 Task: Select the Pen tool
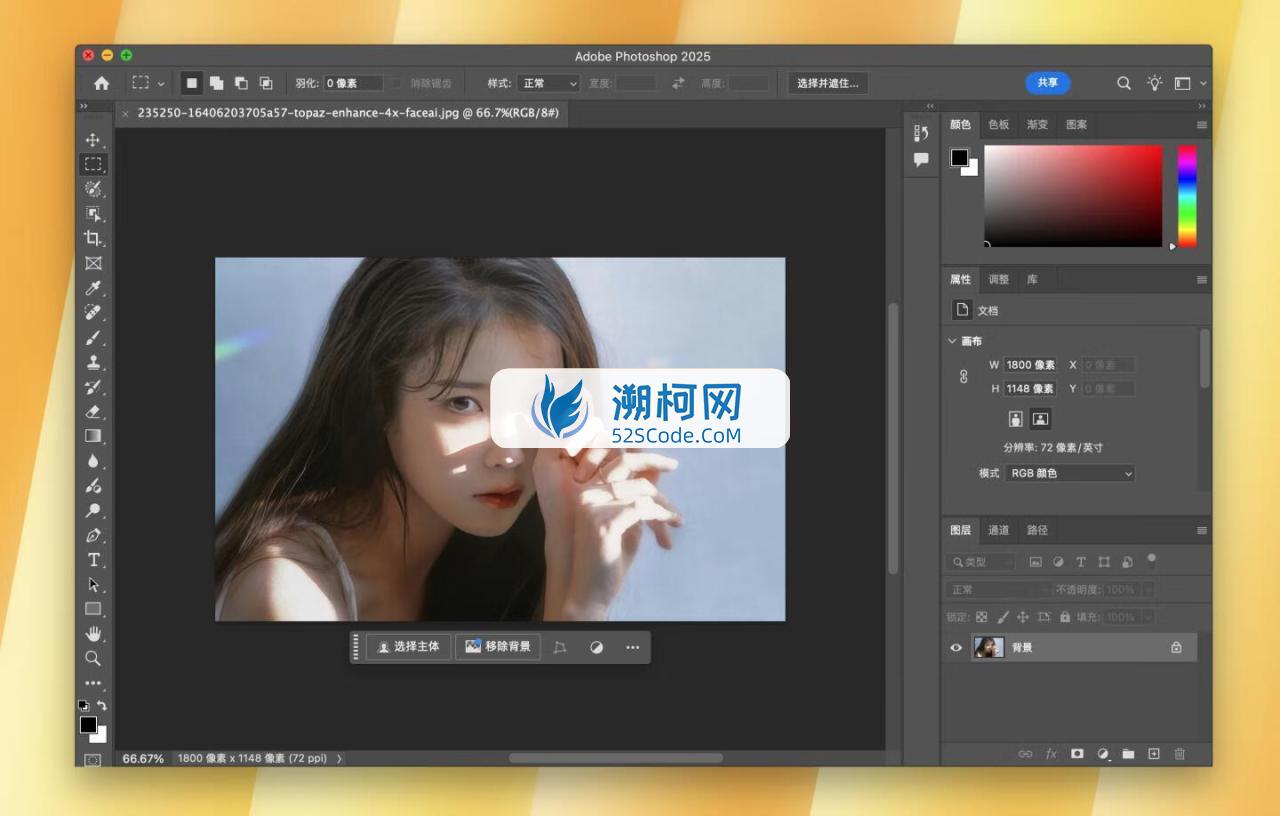(93, 535)
